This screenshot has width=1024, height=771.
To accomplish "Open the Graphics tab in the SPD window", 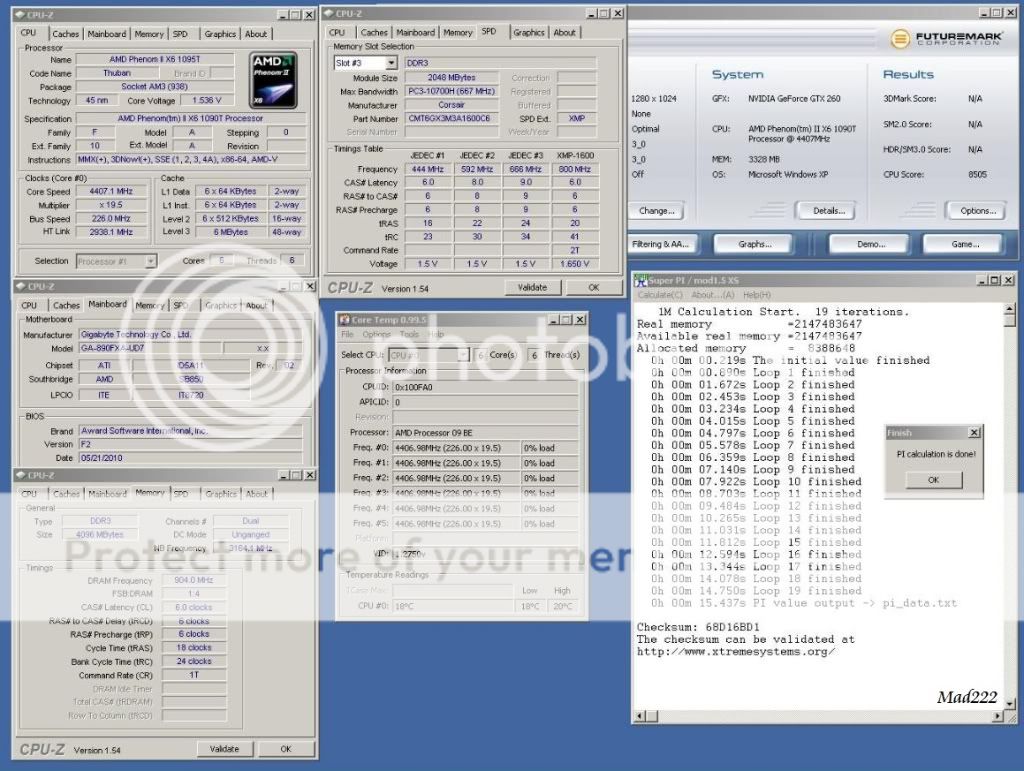I will pyautogui.click(x=529, y=32).
